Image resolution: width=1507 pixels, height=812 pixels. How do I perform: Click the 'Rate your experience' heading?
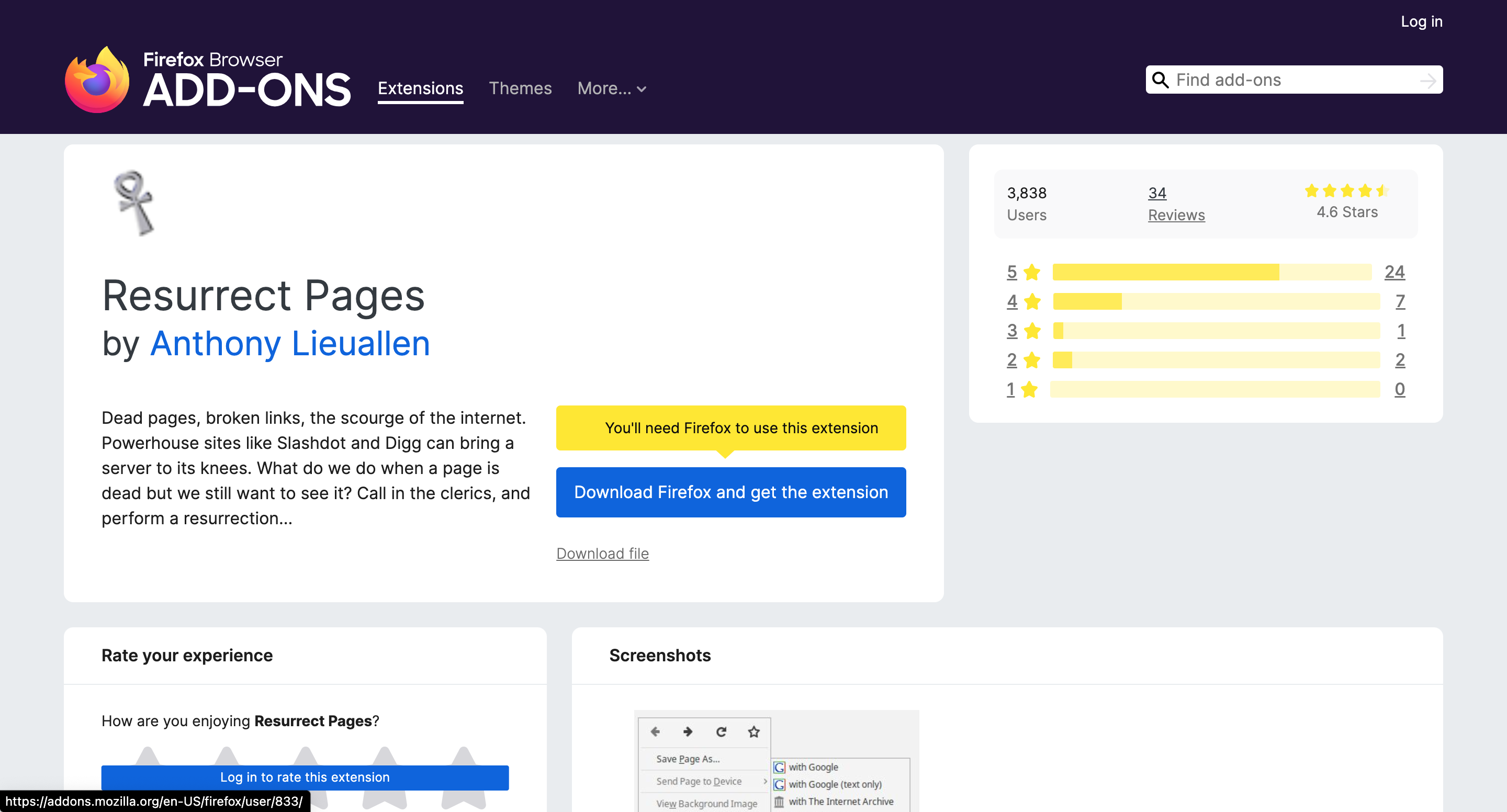187,655
